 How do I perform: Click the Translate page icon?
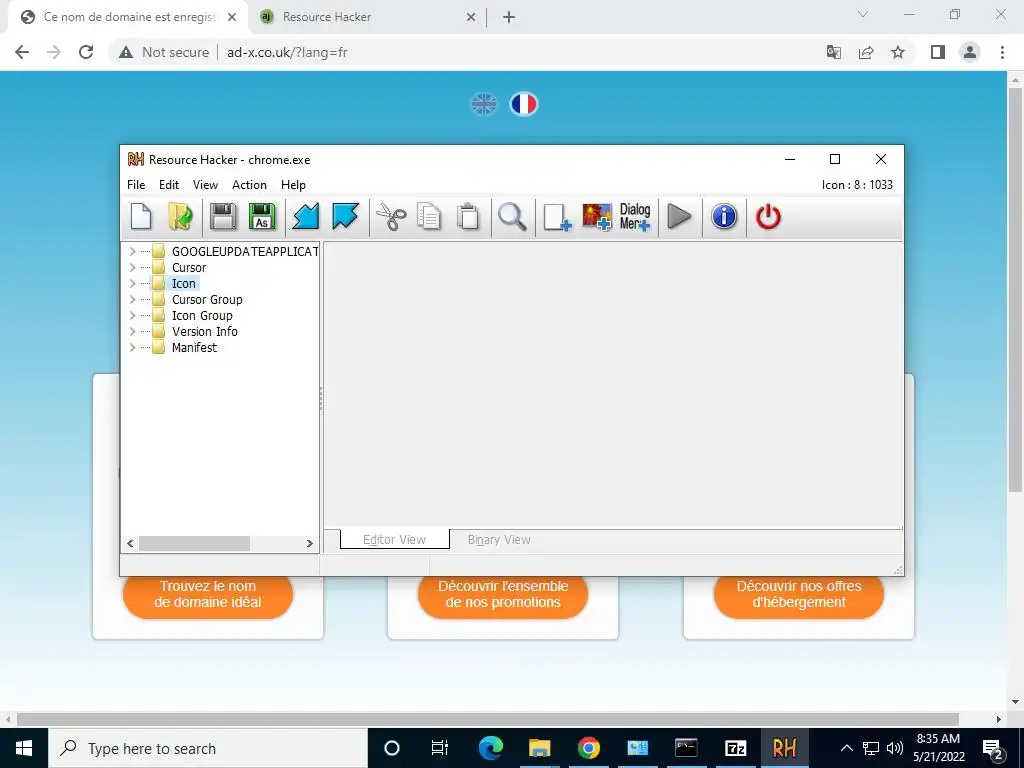[834, 52]
